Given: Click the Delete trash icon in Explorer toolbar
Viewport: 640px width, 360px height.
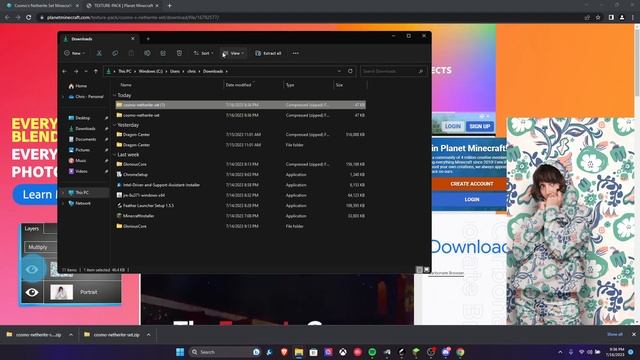Looking at the screenshot, I should [x=179, y=53].
